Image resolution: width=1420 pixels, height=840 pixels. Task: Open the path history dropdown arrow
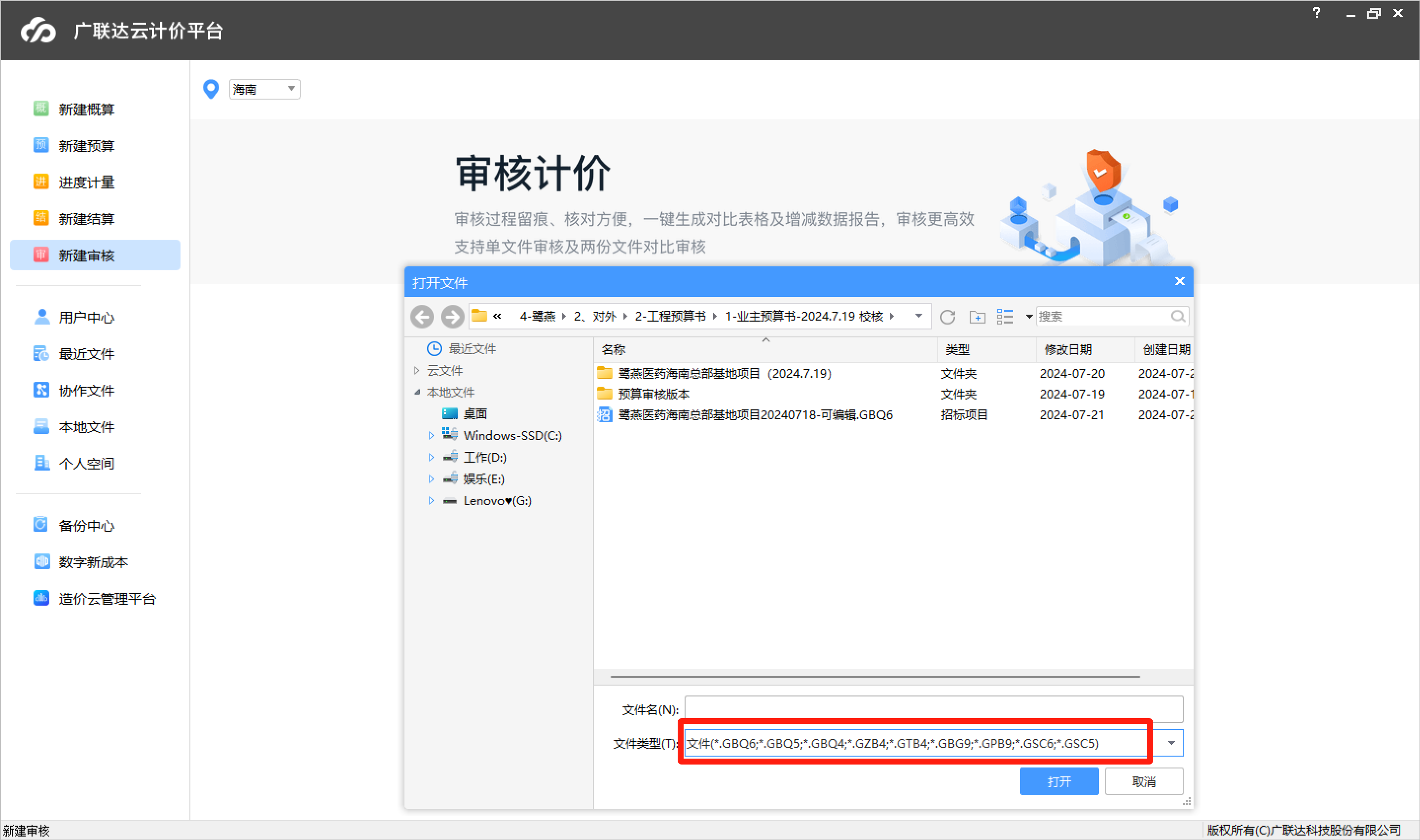click(918, 316)
